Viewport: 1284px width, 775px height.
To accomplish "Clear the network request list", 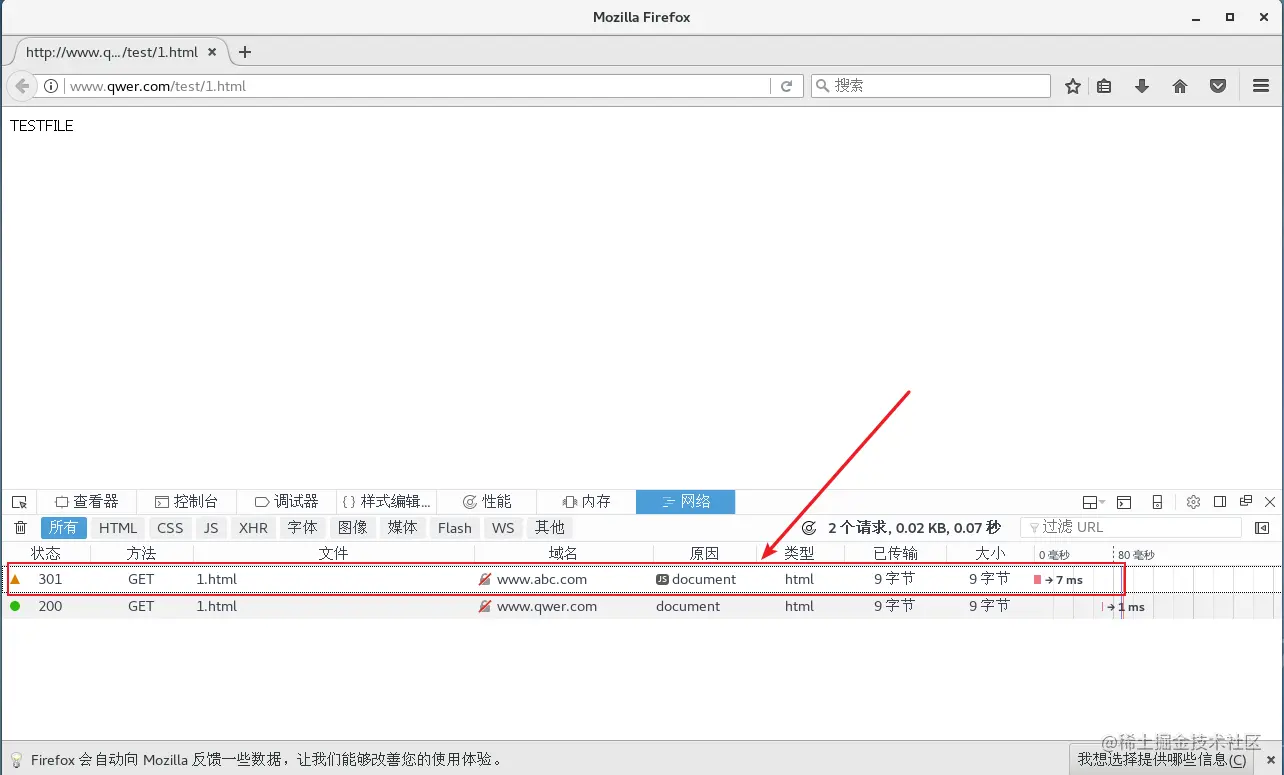I will (x=20, y=528).
